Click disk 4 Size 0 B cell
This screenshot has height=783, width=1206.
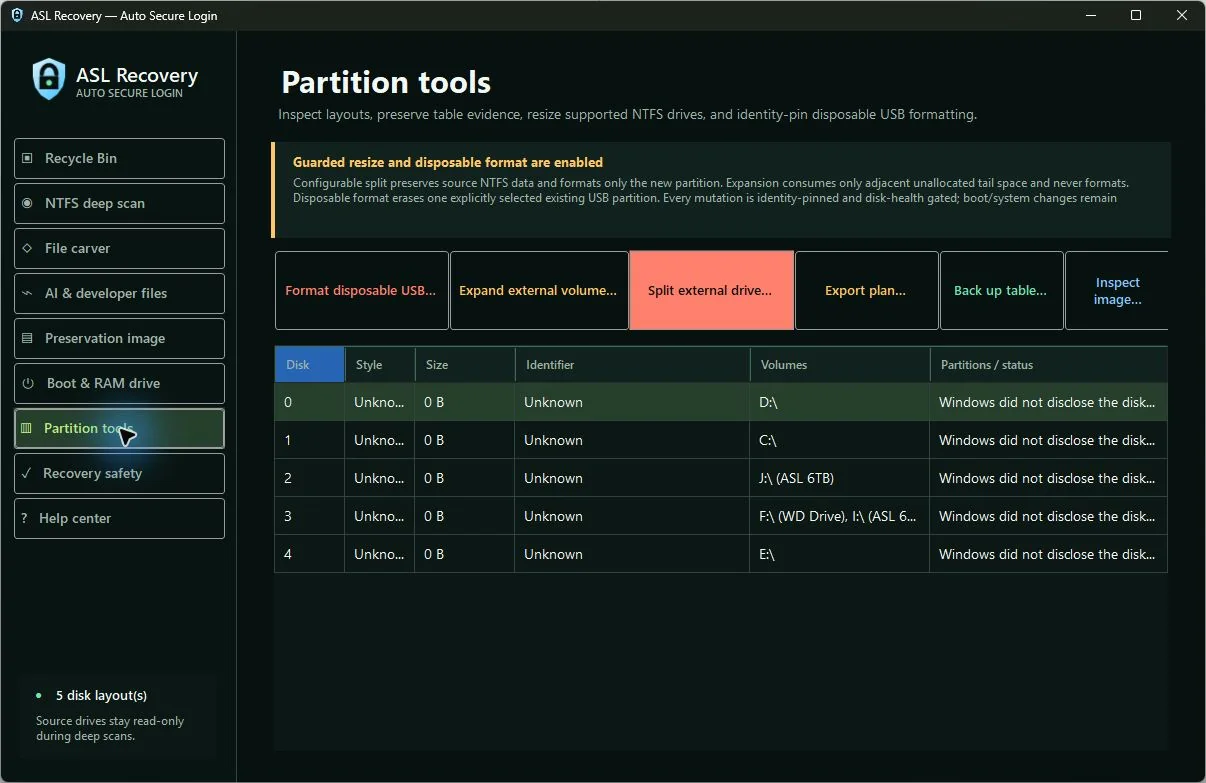[465, 554]
